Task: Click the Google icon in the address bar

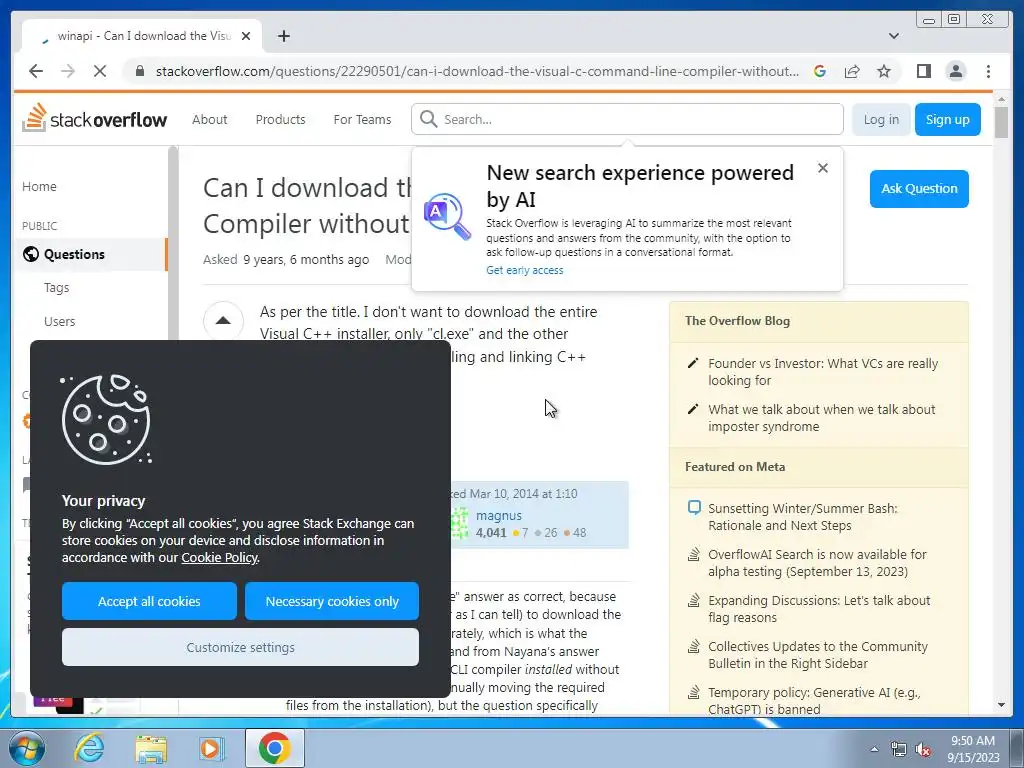Action: (x=820, y=71)
